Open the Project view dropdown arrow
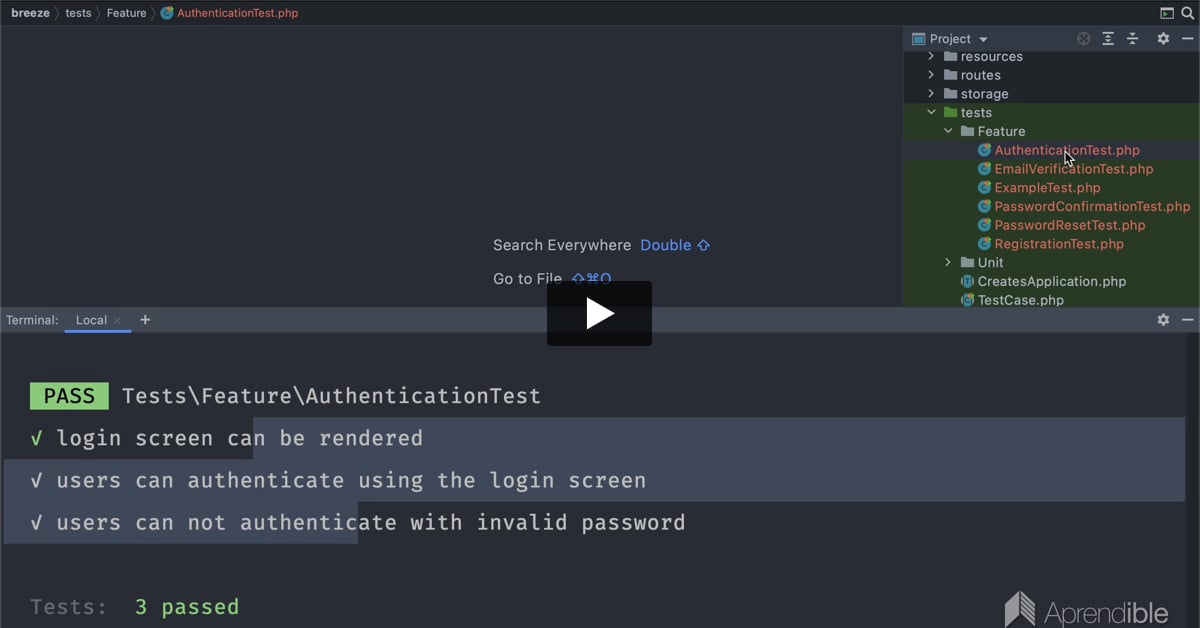The image size is (1200, 628). click(983, 40)
